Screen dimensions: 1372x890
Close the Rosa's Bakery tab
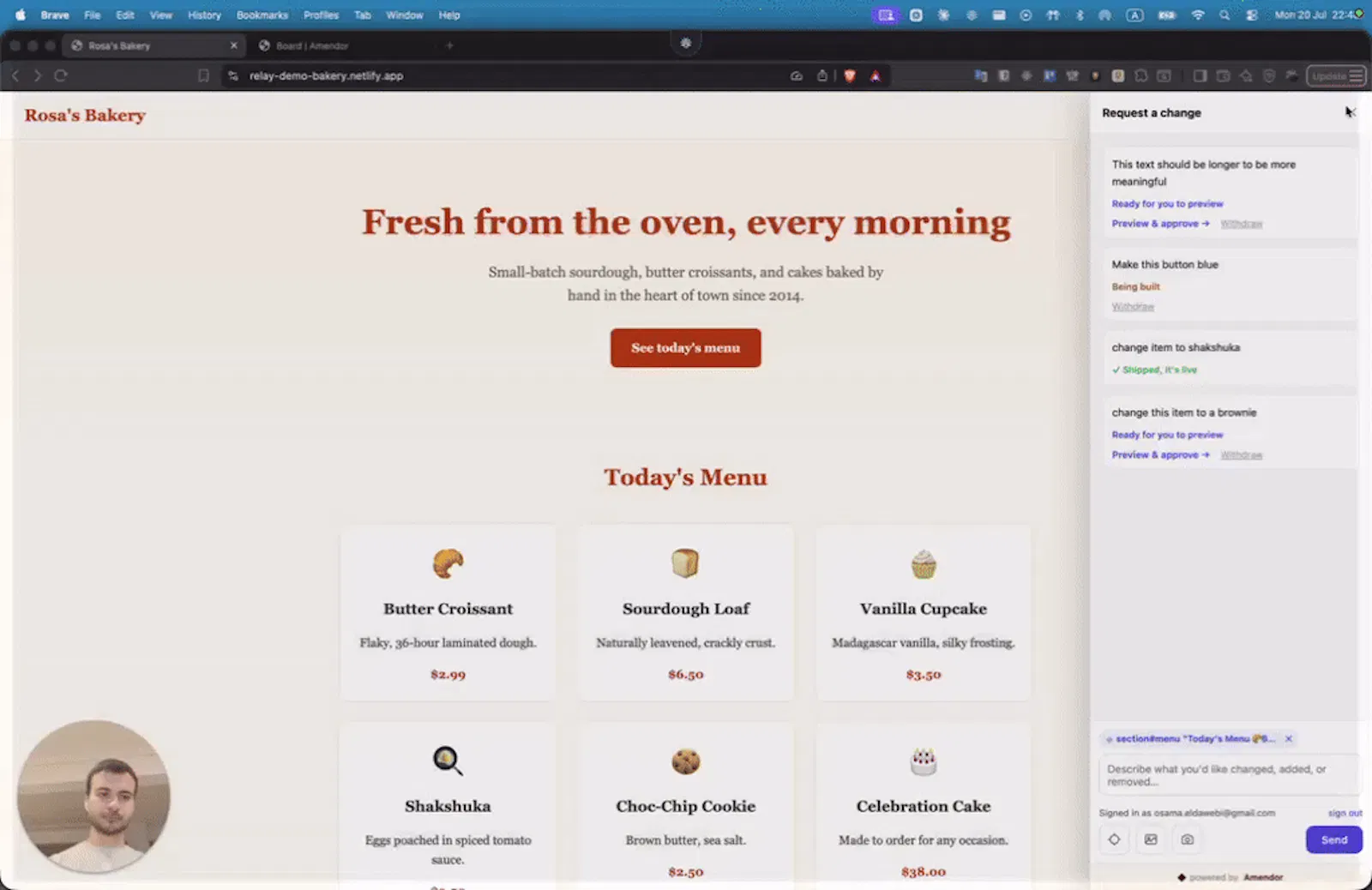coord(233,45)
